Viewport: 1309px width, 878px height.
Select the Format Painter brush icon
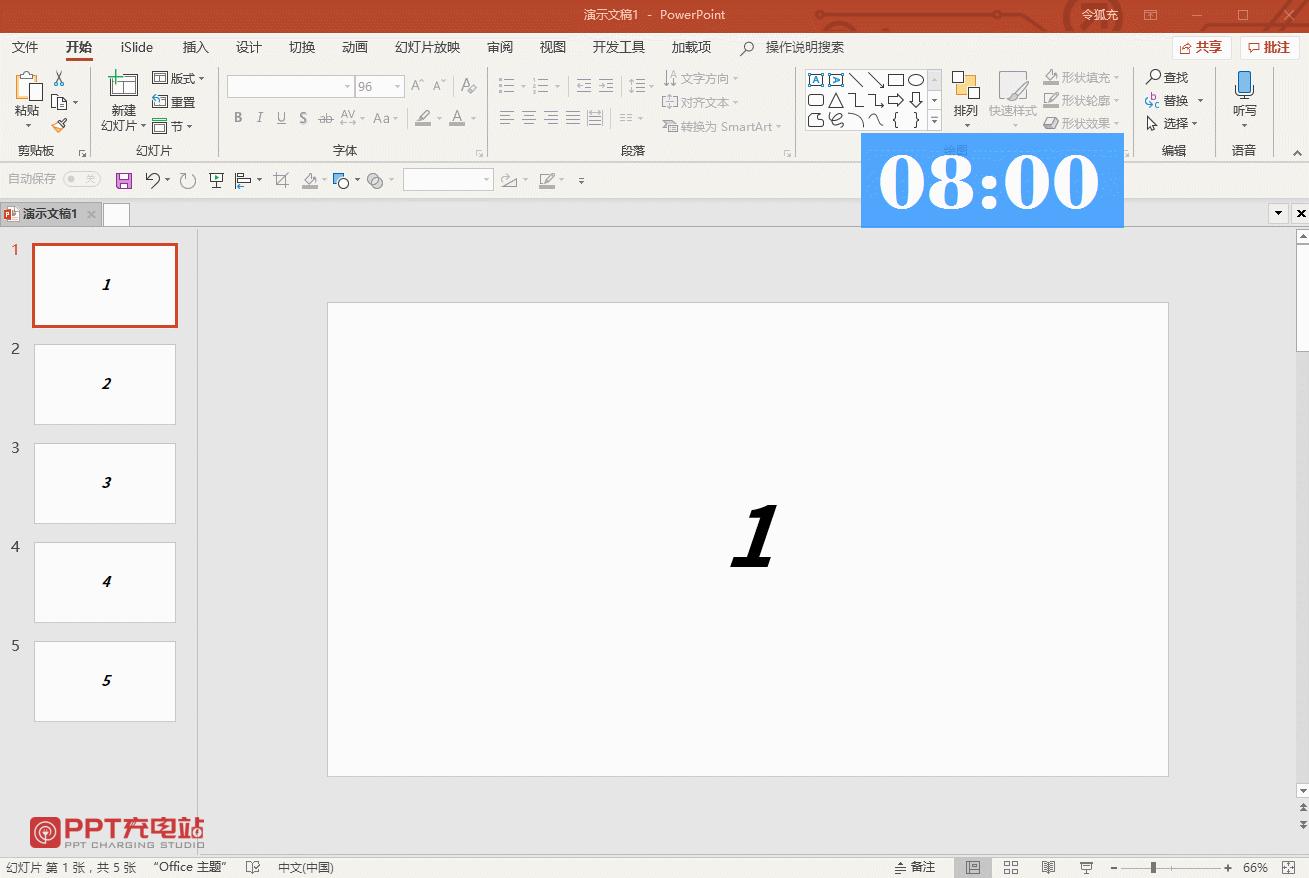[59, 125]
